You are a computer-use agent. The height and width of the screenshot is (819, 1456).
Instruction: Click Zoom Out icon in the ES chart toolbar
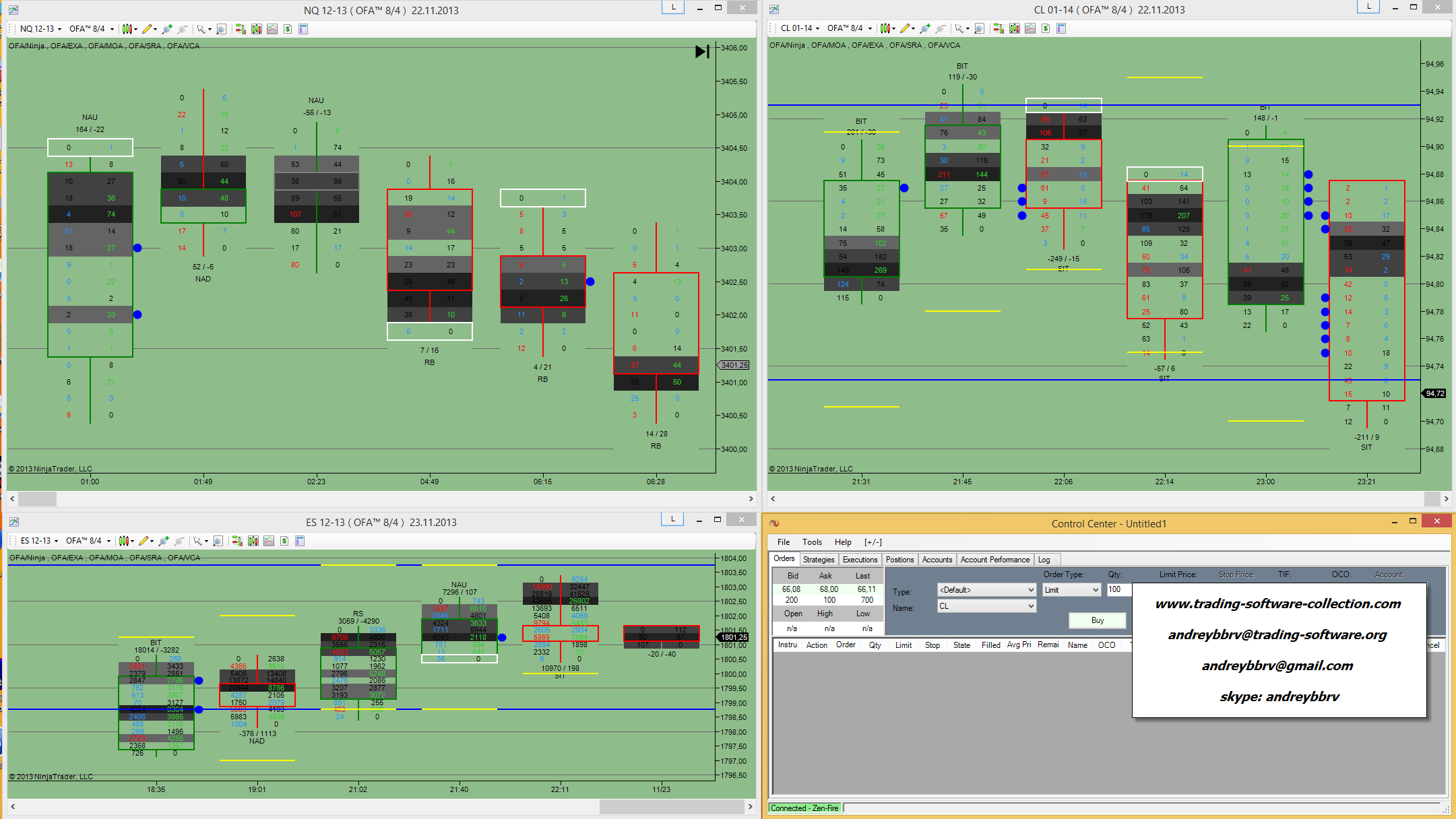(179, 541)
